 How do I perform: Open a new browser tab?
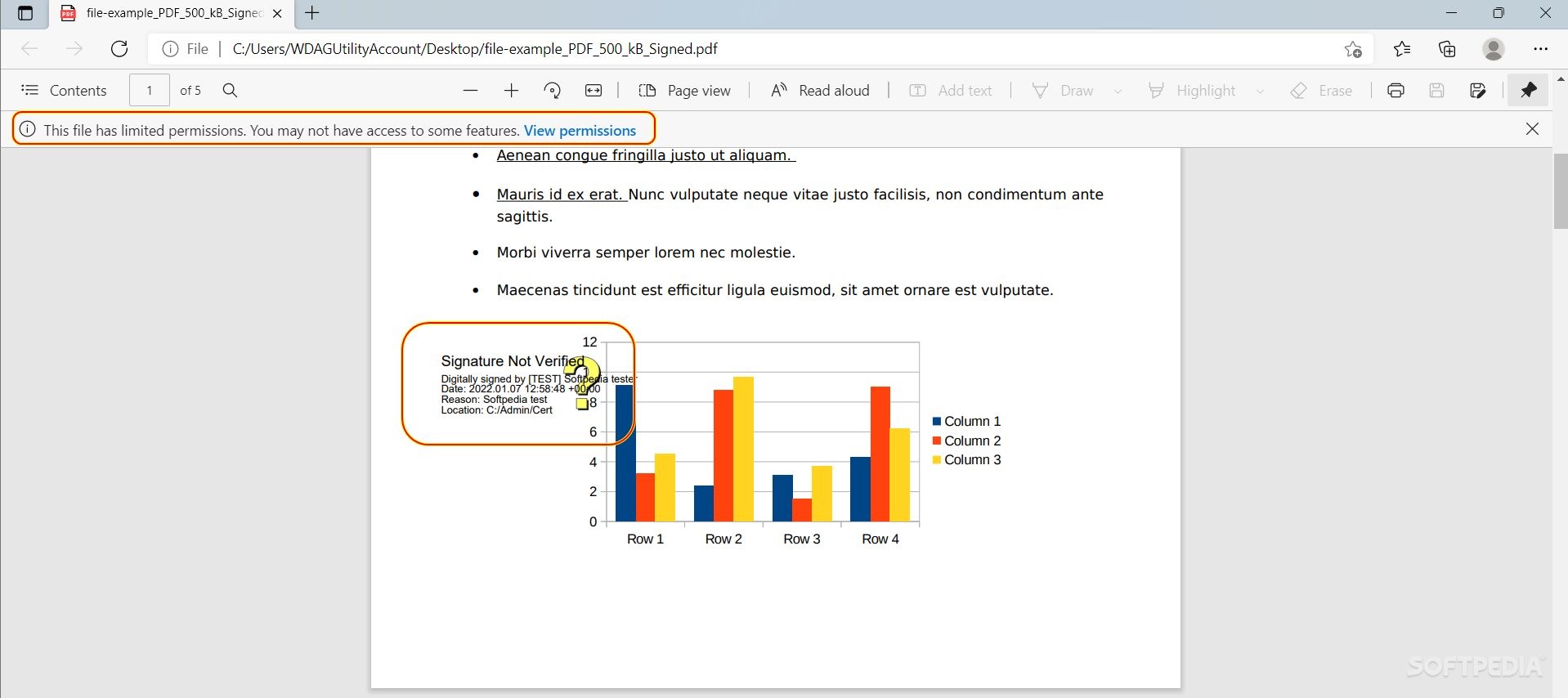point(312,13)
